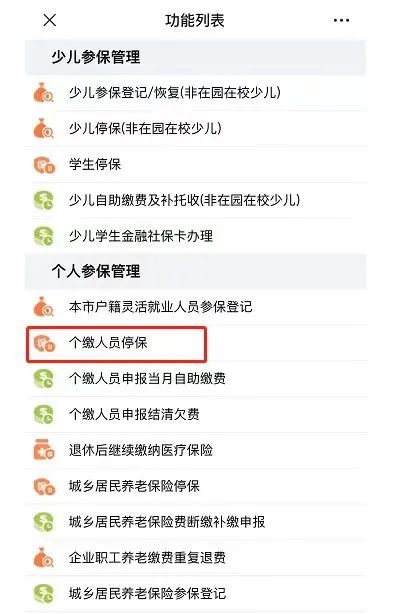Viewport: 402px width, 614px height.
Task: Tap the 少儿参保管理 section header
Action: (196, 57)
